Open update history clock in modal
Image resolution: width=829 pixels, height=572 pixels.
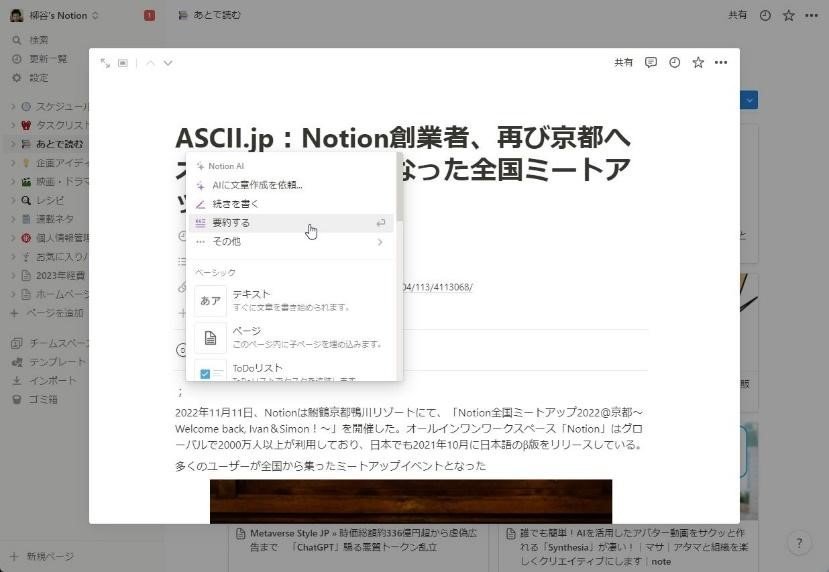pos(675,62)
